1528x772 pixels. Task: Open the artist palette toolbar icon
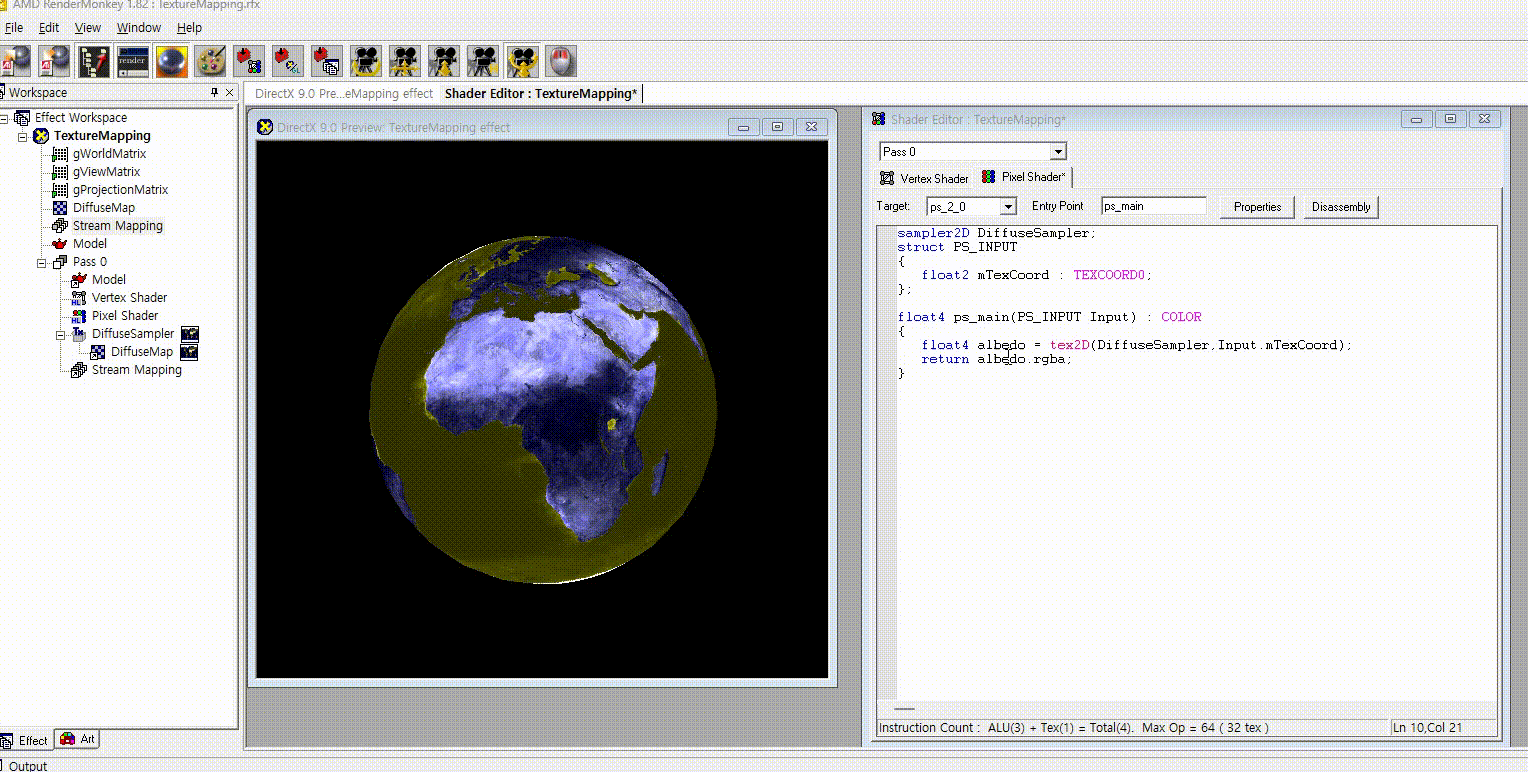[210, 61]
